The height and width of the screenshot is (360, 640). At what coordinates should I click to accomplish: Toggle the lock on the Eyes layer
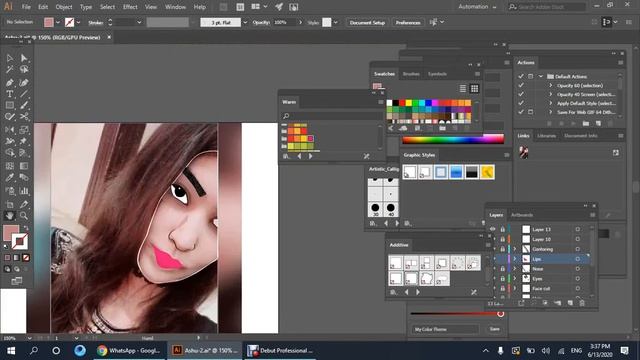[x=502, y=278]
